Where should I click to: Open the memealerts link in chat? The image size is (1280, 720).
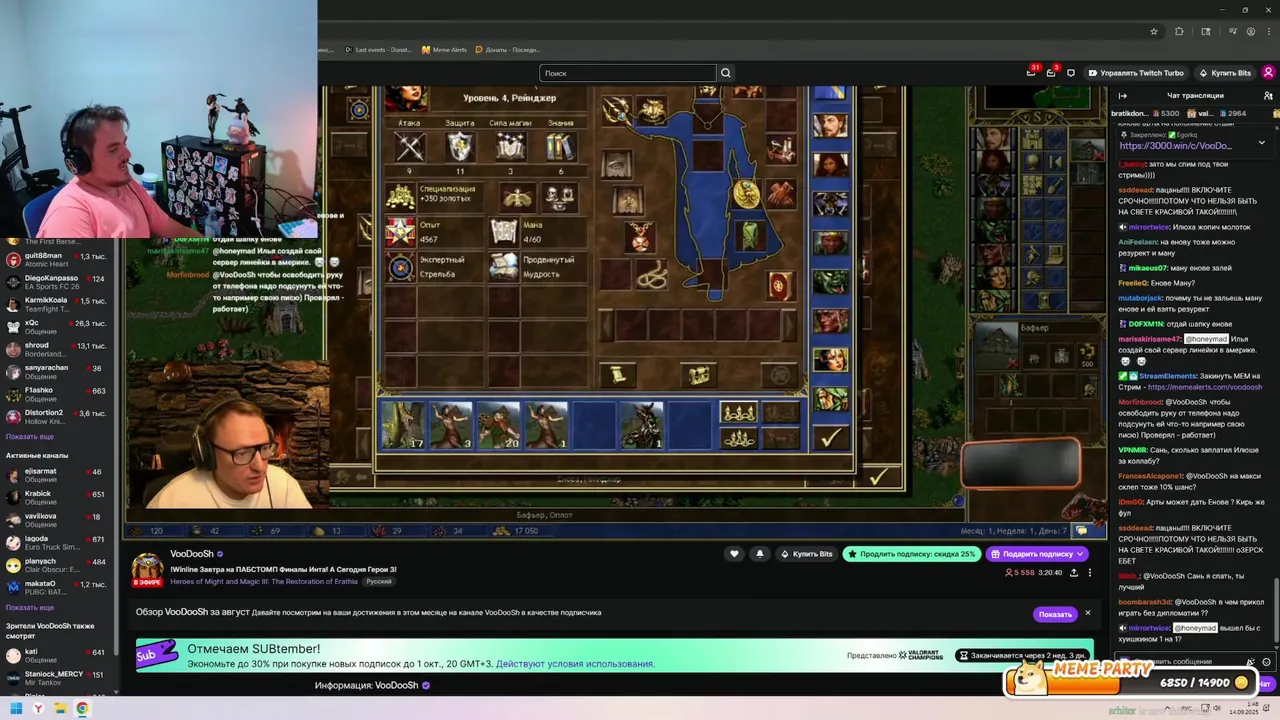tap(1205, 387)
